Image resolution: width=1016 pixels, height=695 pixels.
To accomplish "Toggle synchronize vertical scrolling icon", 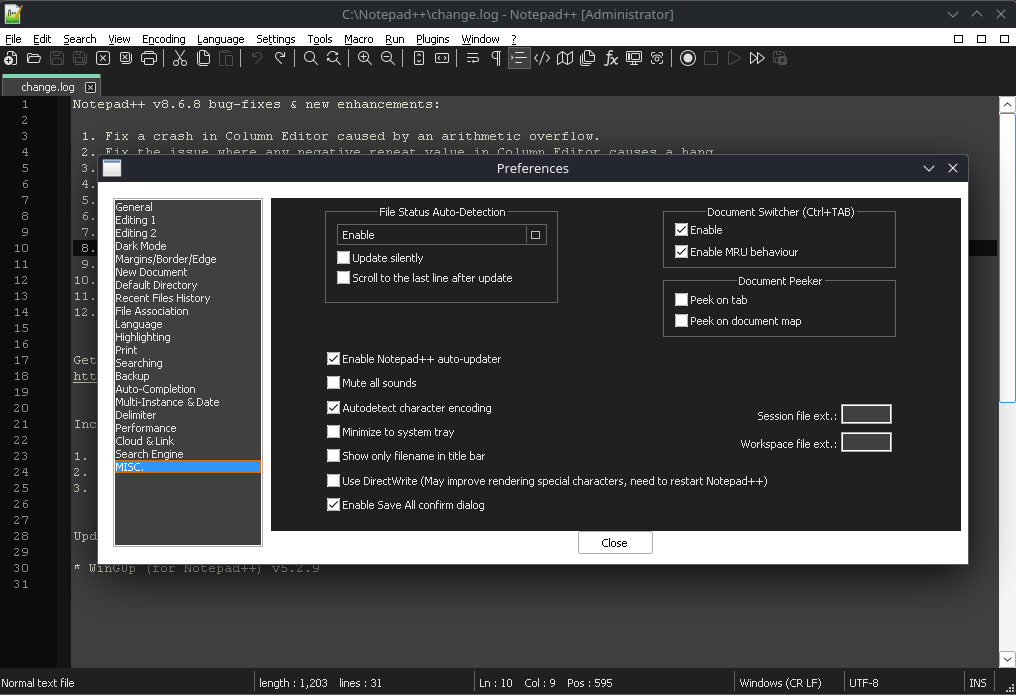I will tap(419, 58).
